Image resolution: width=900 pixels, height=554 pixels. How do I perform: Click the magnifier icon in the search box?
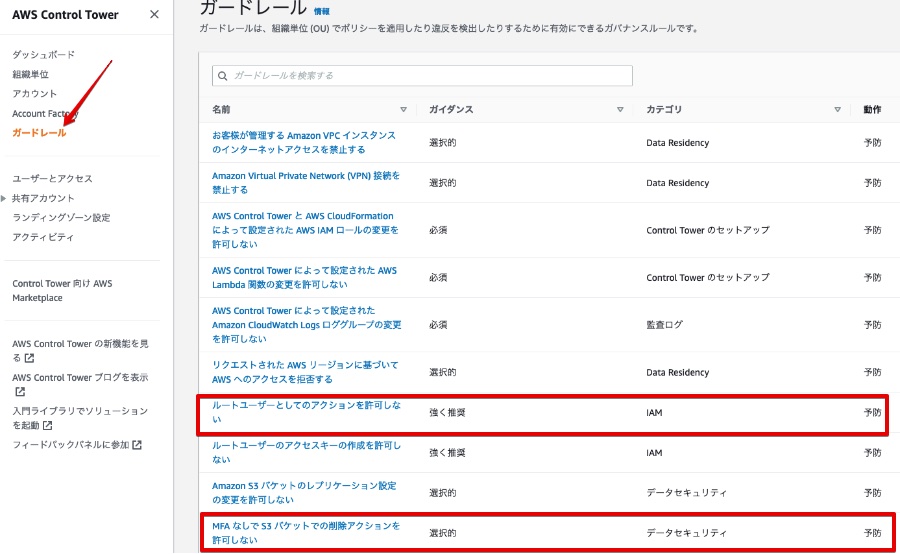coord(223,76)
